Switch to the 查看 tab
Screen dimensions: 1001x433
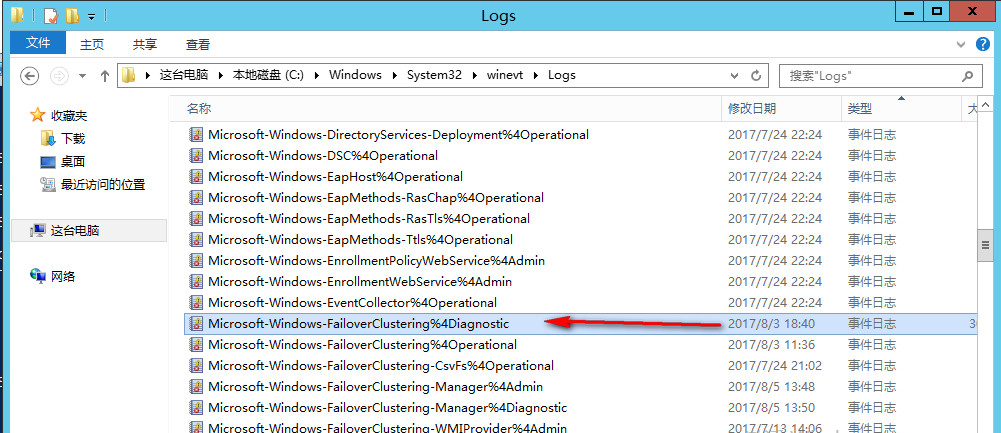point(198,45)
